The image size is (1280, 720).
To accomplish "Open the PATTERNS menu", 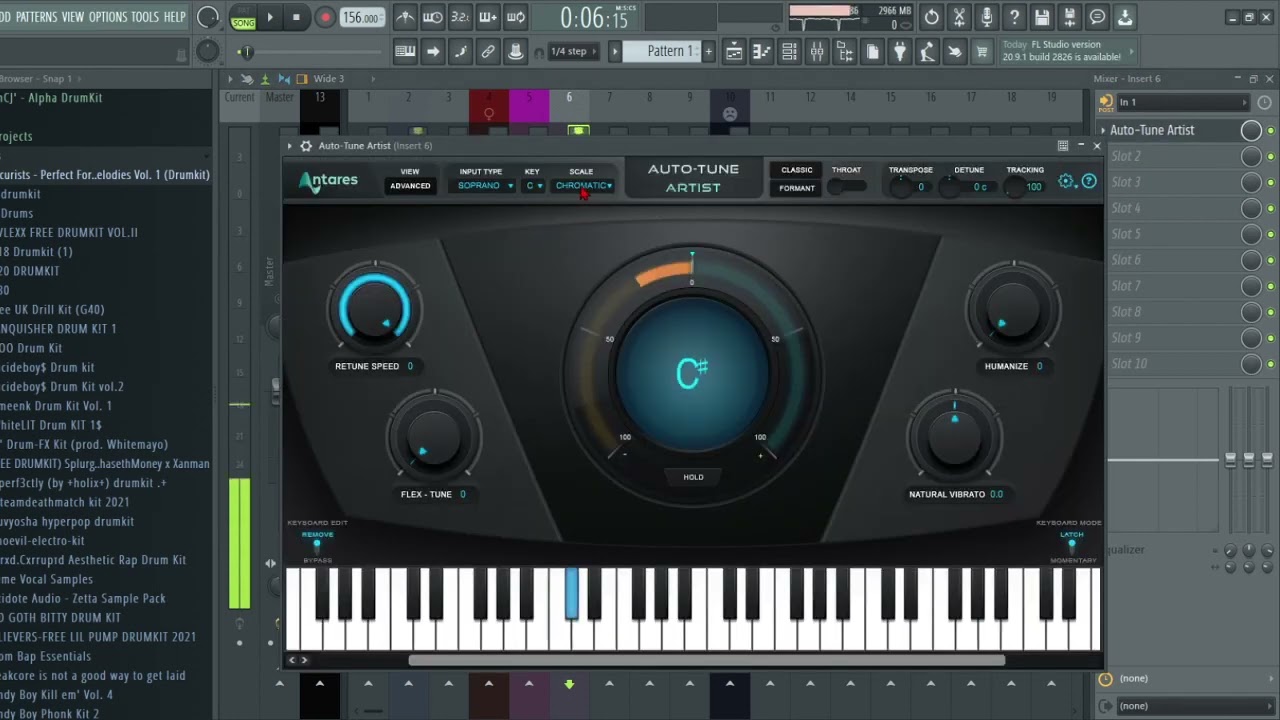I will pyautogui.click(x=36, y=17).
